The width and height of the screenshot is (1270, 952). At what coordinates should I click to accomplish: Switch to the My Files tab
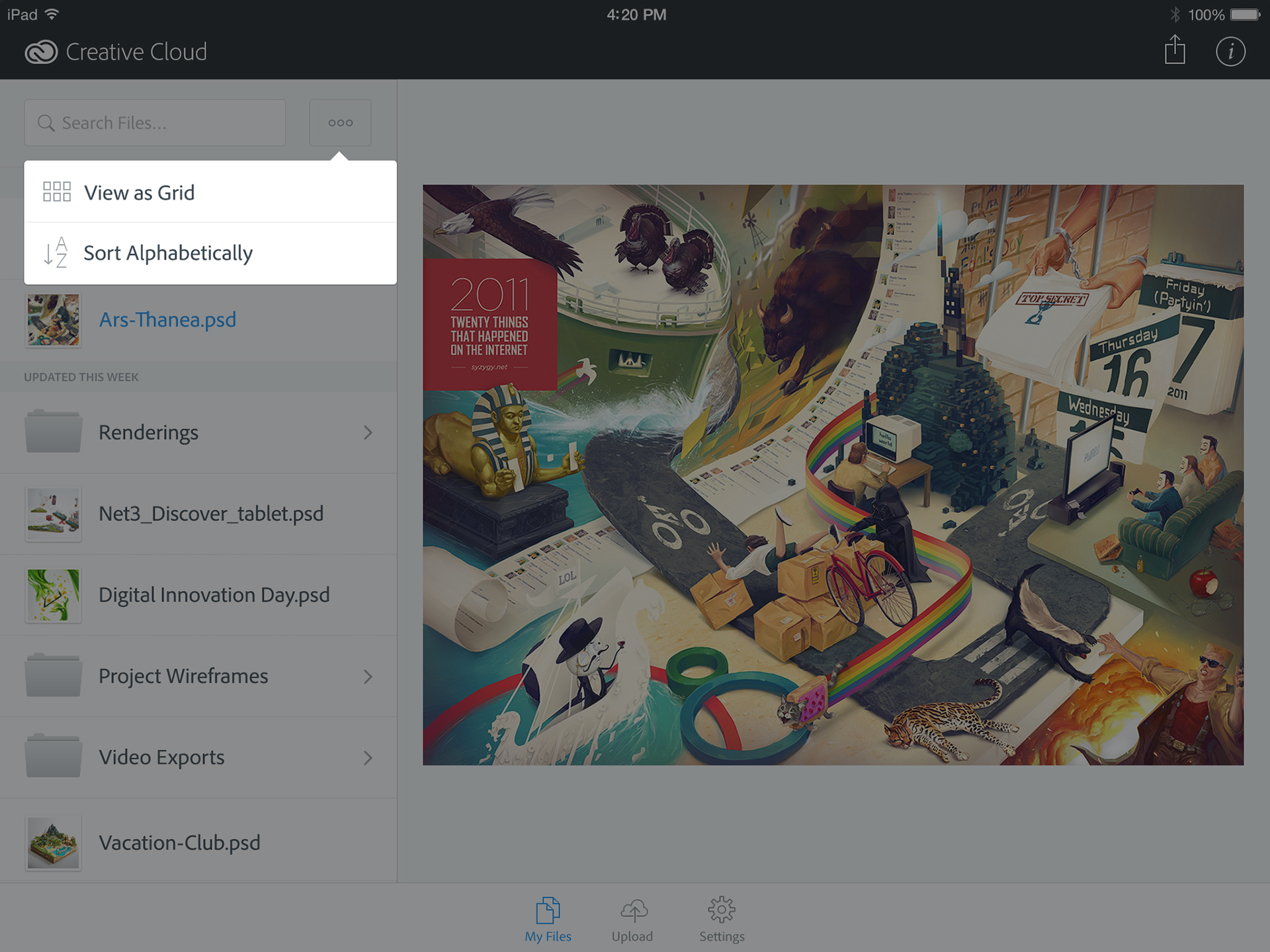[x=548, y=920]
